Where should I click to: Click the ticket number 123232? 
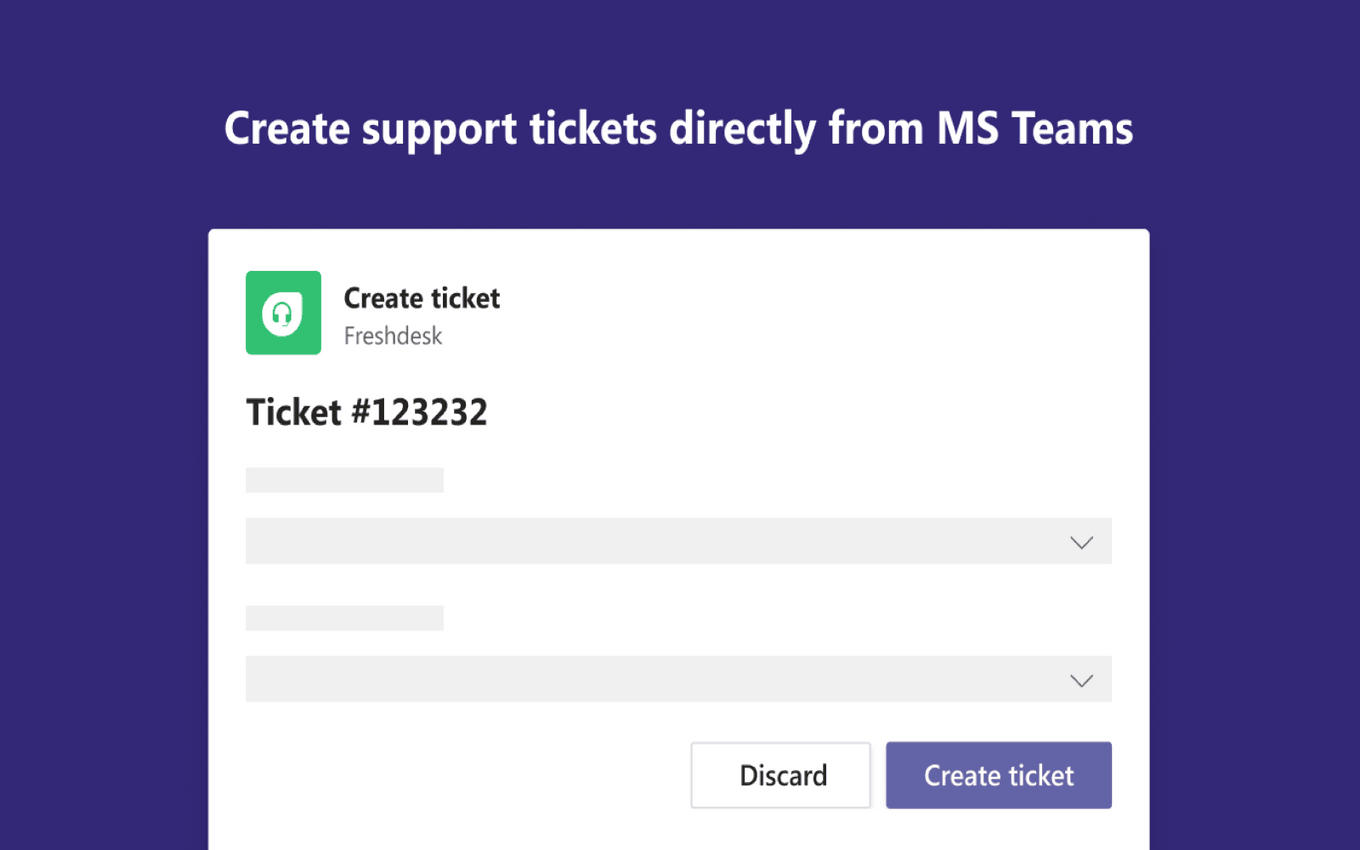pos(429,412)
